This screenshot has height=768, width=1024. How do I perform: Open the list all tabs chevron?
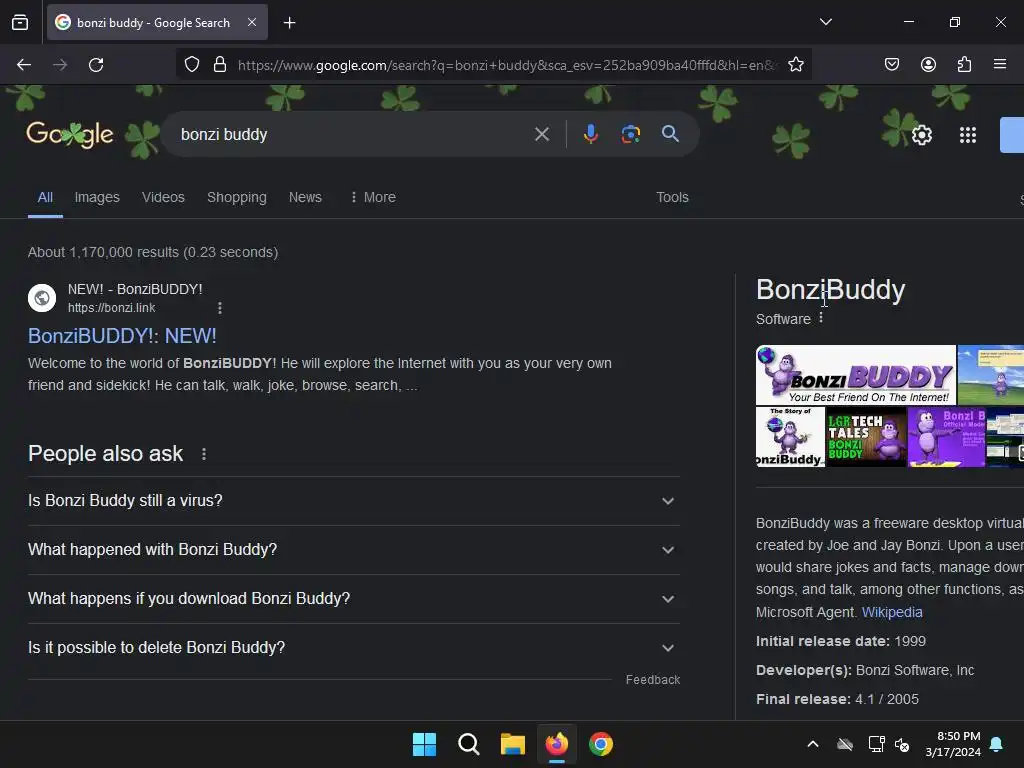(826, 22)
